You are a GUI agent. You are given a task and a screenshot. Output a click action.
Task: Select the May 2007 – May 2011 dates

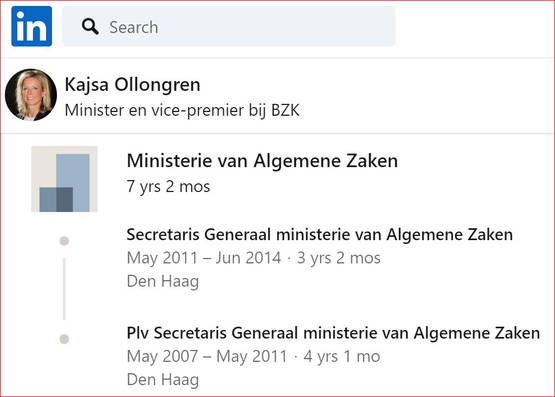[207, 356]
